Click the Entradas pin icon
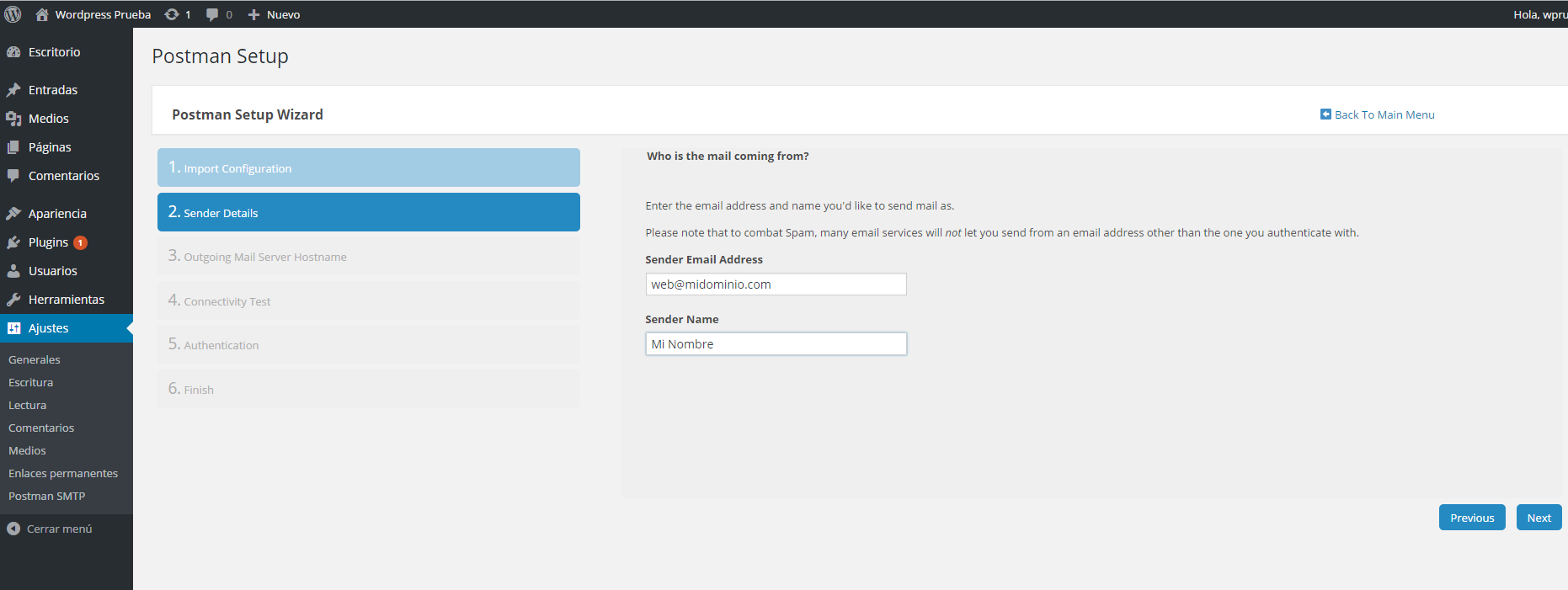This screenshot has height=590, width=1568. (x=13, y=90)
